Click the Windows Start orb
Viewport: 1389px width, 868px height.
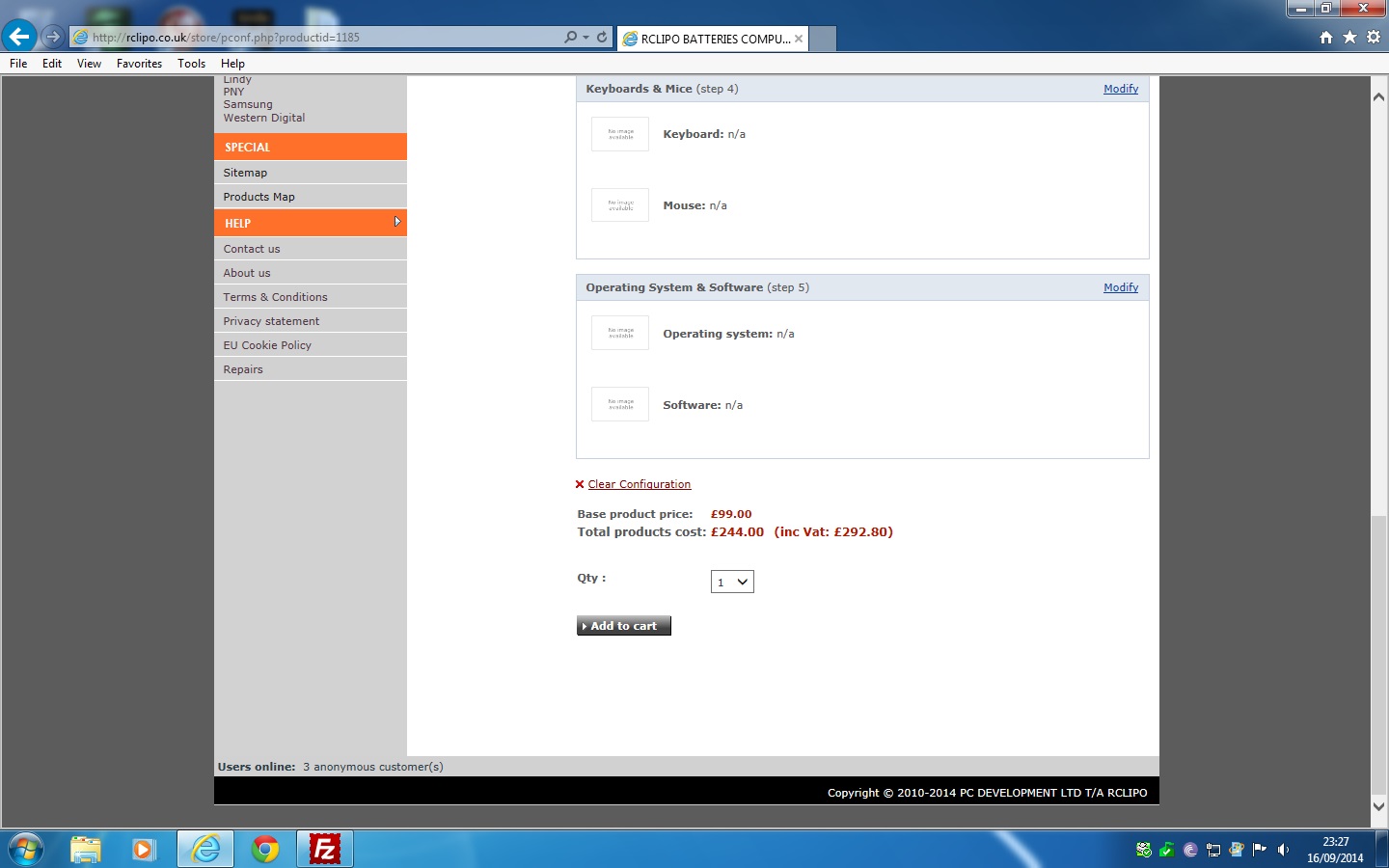(26, 849)
